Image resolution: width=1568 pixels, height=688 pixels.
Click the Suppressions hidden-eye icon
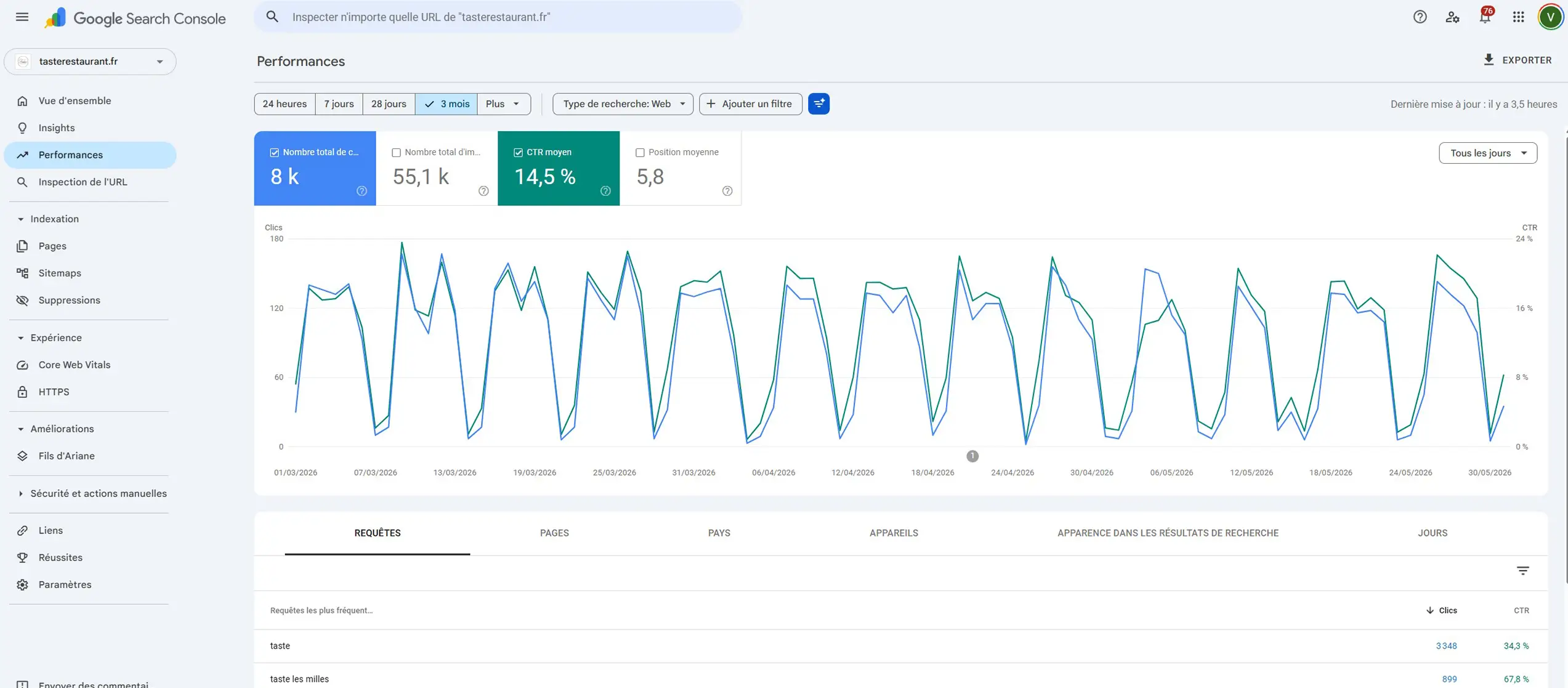22,301
